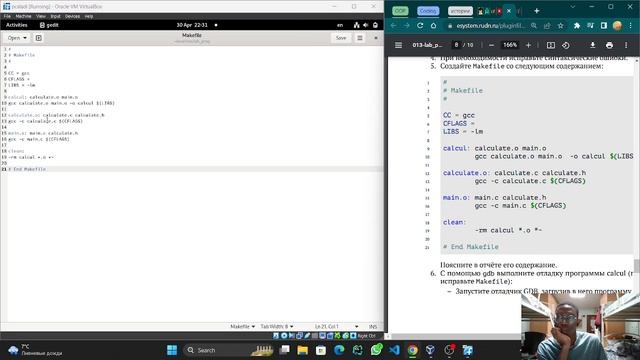Close the gedit window

pyautogui.click(x=376, y=38)
